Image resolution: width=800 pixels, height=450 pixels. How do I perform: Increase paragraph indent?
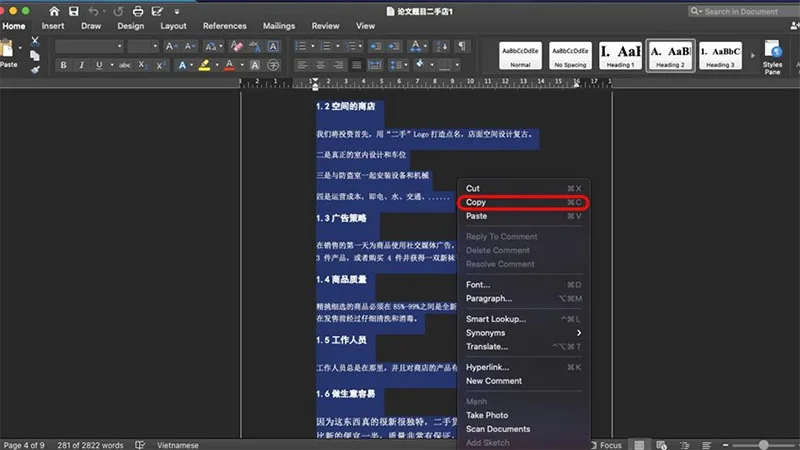click(394, 46)
